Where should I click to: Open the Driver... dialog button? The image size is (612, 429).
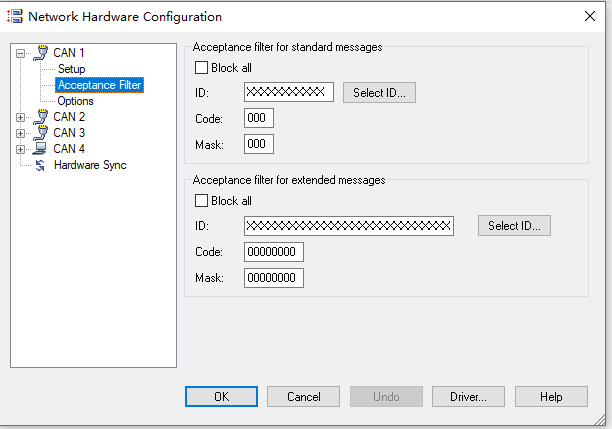coord(468,397)
